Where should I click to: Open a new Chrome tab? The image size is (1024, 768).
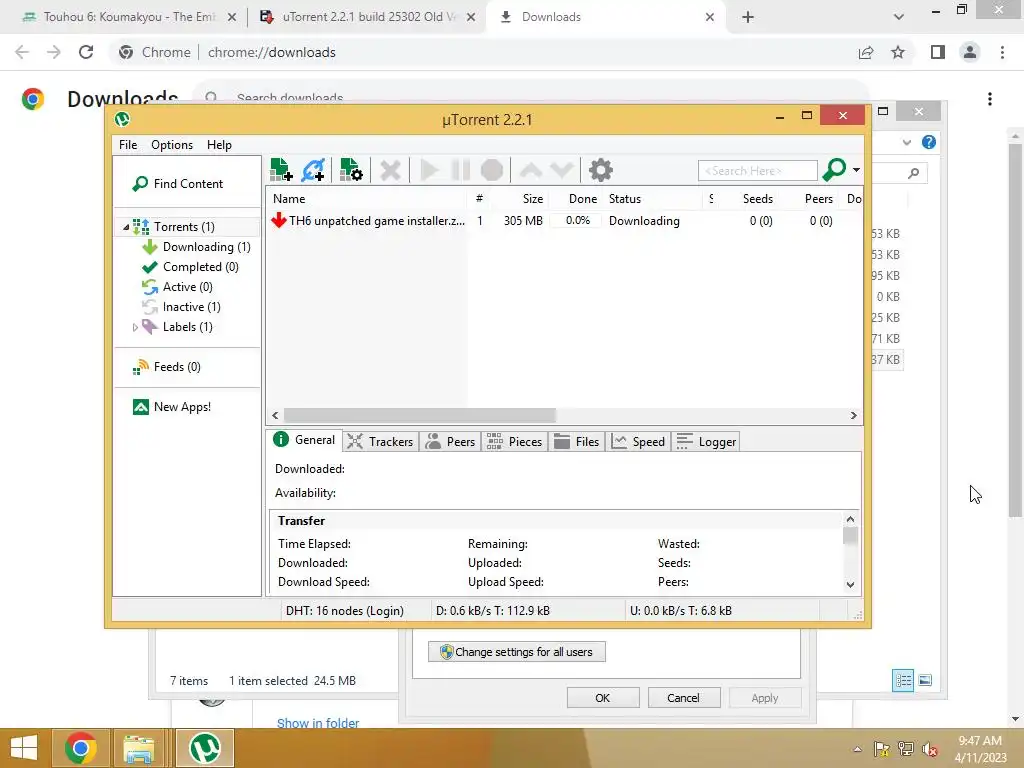[x=748, y=18]
